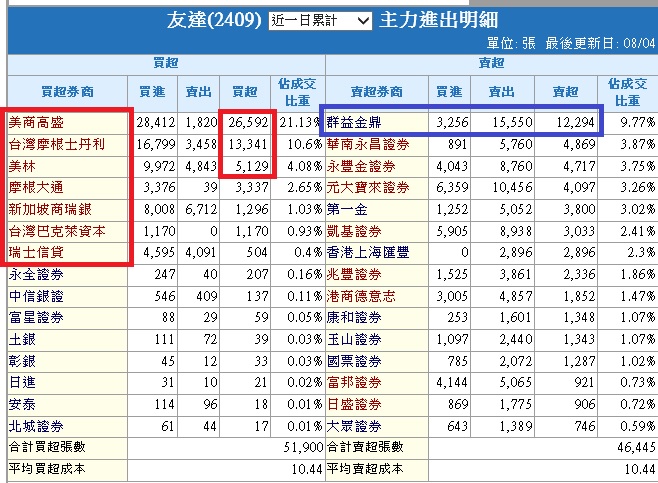This screenshot has height=483, width=658.
Task: Open broker link 台灣摩根士丹利
Action: [57, 144]
